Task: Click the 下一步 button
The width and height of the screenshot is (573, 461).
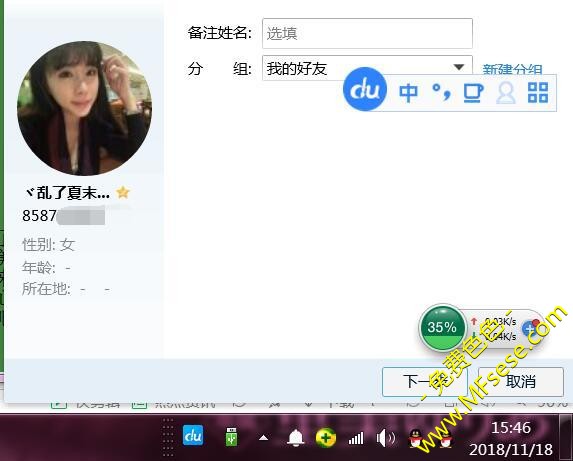Action: 425,382
